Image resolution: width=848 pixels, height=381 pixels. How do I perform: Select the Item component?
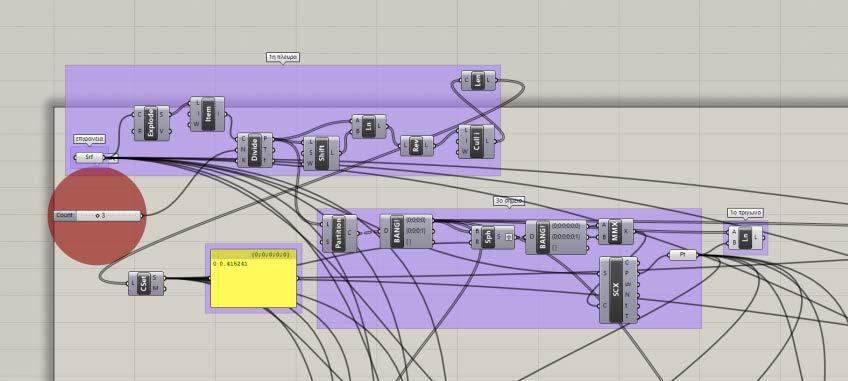(x=207, y=114)
